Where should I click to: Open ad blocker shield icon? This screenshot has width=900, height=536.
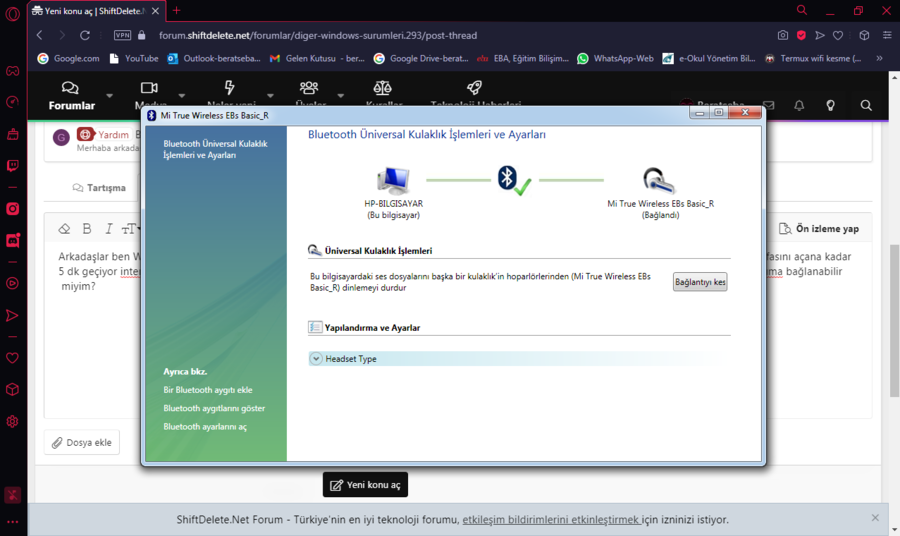[x=801, y=36]
